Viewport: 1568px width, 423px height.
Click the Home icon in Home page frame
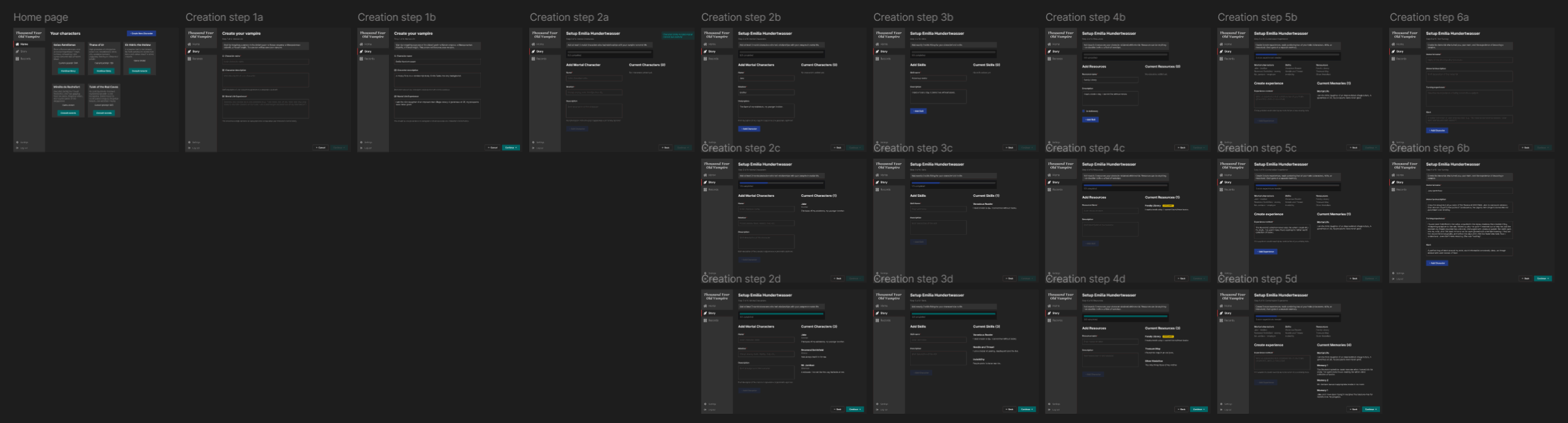[x=18, y=44]
